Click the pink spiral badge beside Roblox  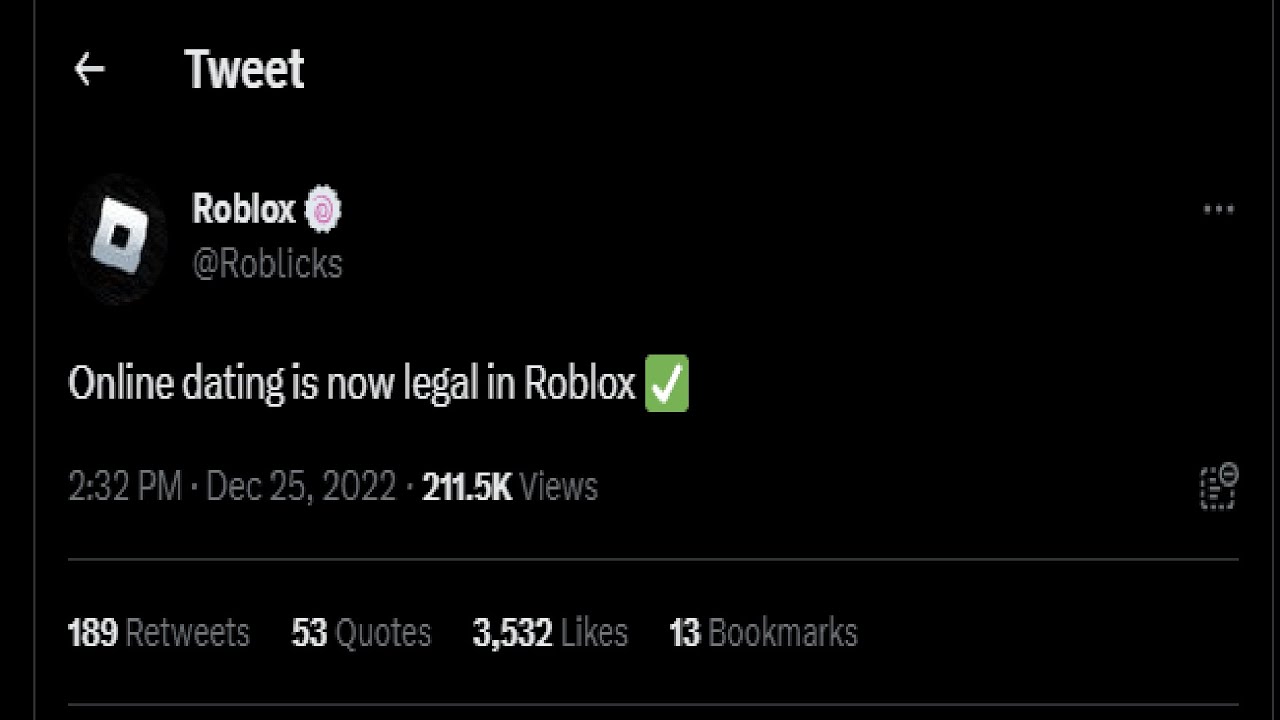pos(323,210)
